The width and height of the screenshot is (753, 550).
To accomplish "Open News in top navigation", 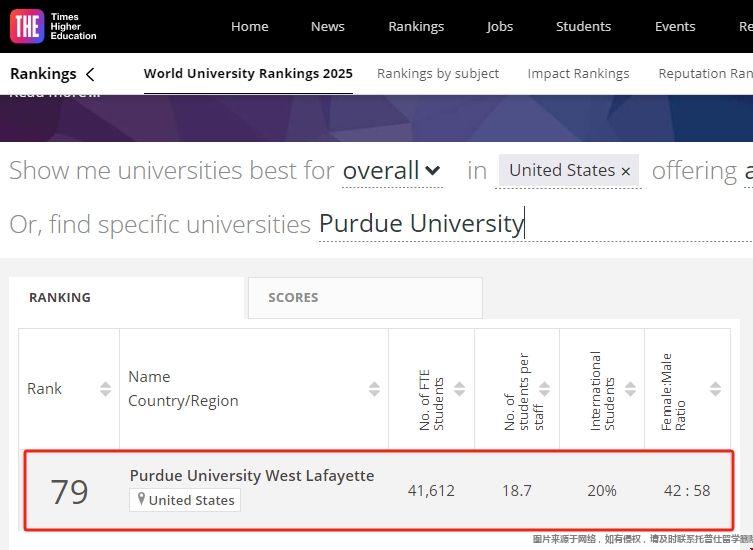I will coord(328,26).
